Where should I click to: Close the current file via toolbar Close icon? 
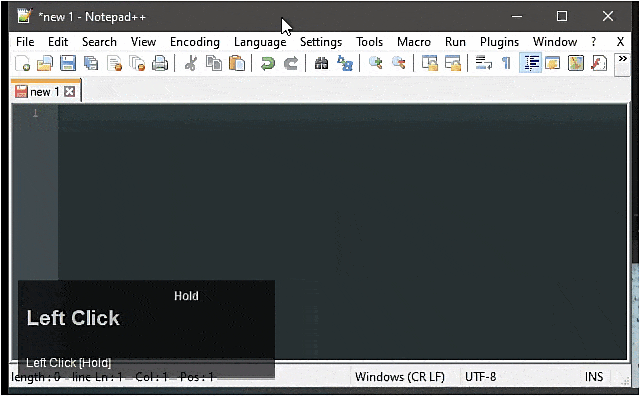click(114, 64)
